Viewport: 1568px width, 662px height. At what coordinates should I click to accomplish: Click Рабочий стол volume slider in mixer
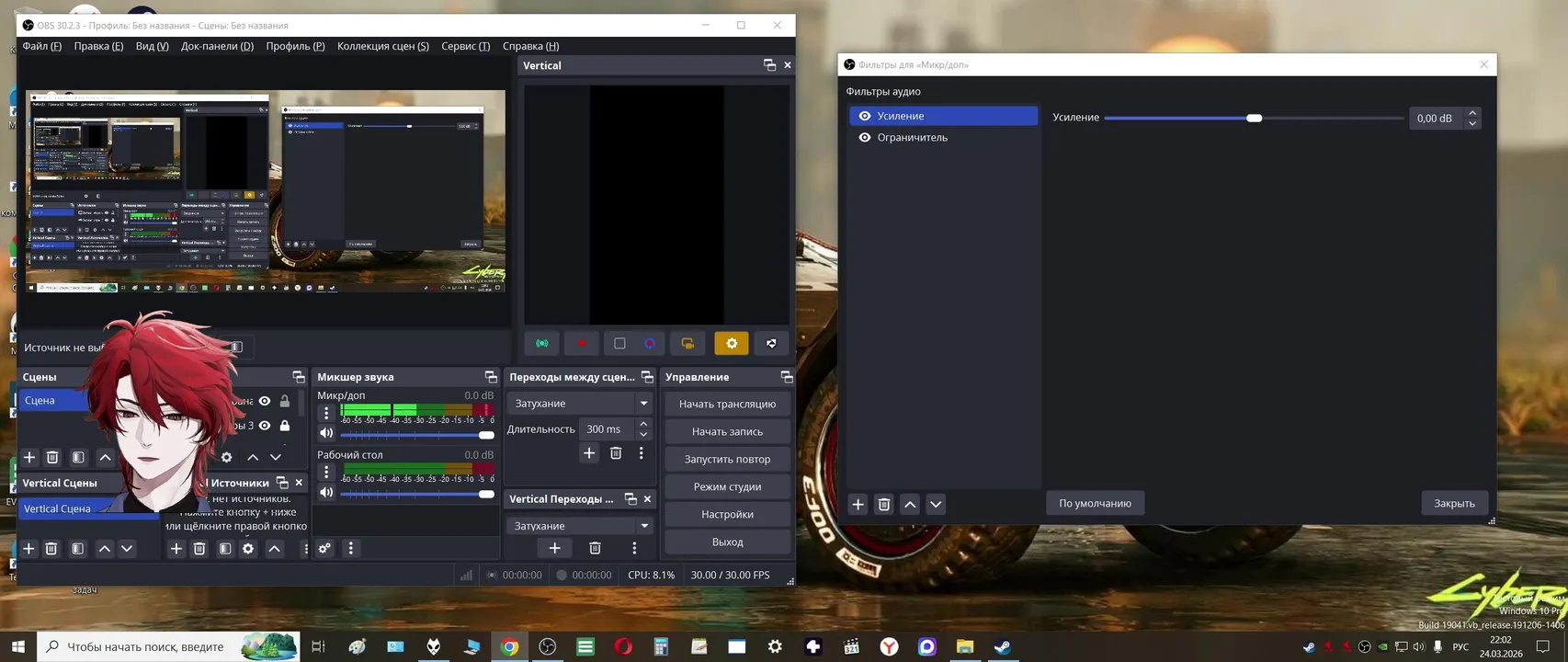pos(417,494)
